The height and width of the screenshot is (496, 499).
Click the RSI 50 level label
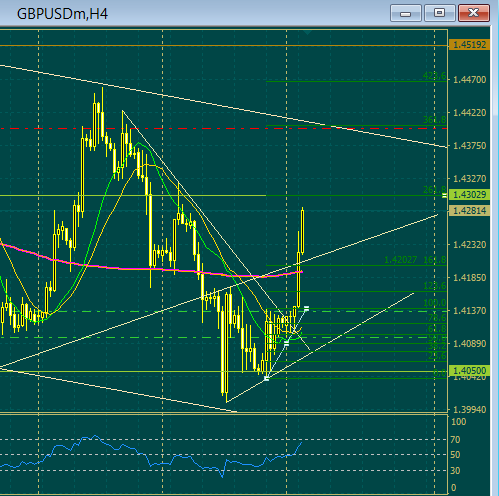[455, 455]
